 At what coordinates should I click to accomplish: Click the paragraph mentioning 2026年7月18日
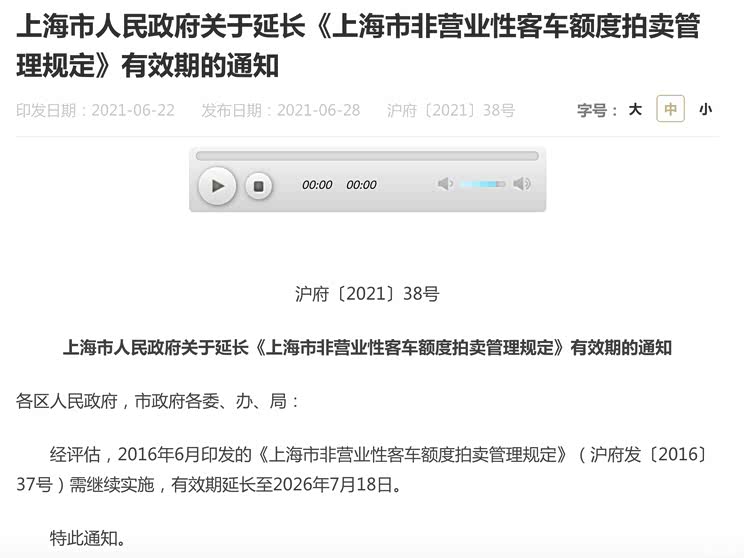click(363, 469)
